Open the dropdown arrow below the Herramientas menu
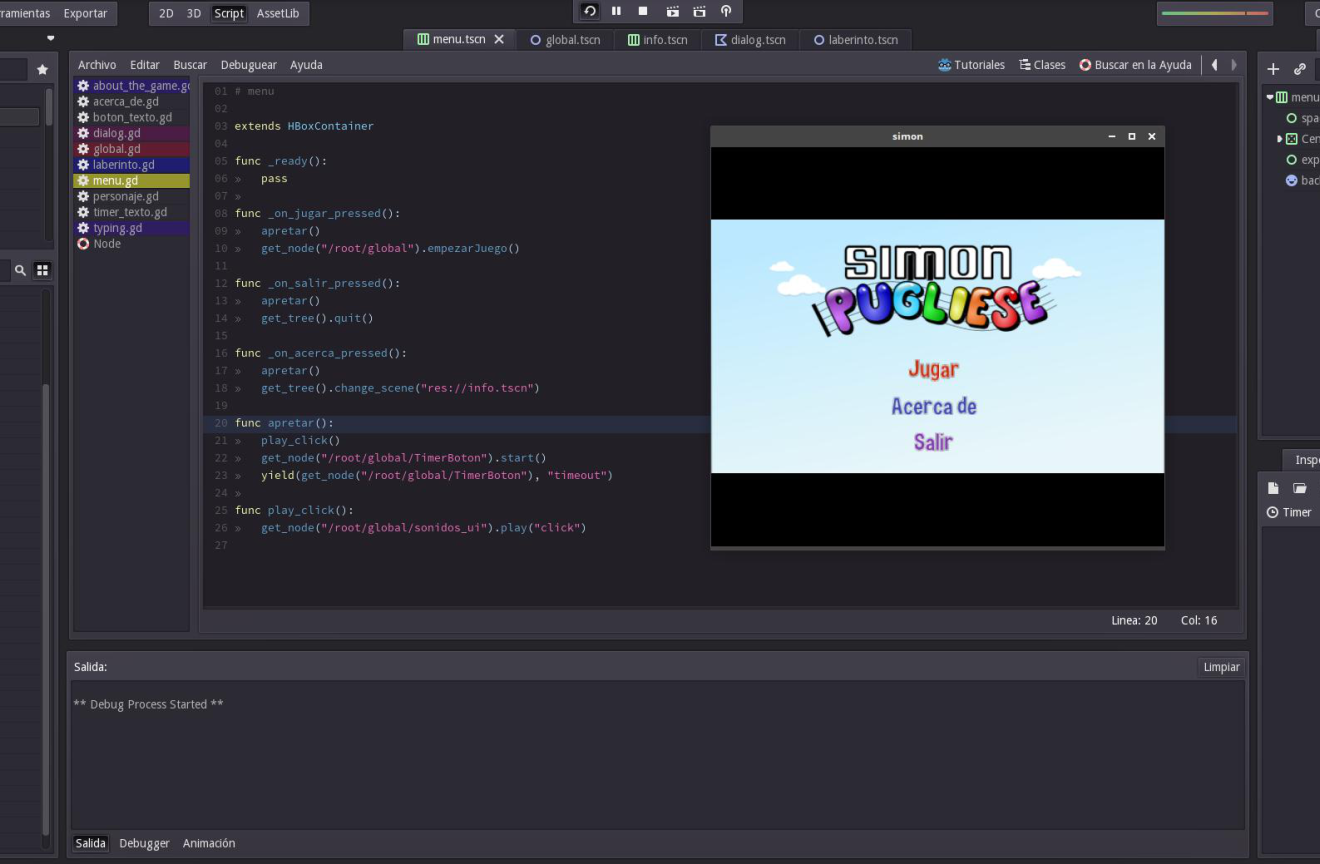 point(51,38)
